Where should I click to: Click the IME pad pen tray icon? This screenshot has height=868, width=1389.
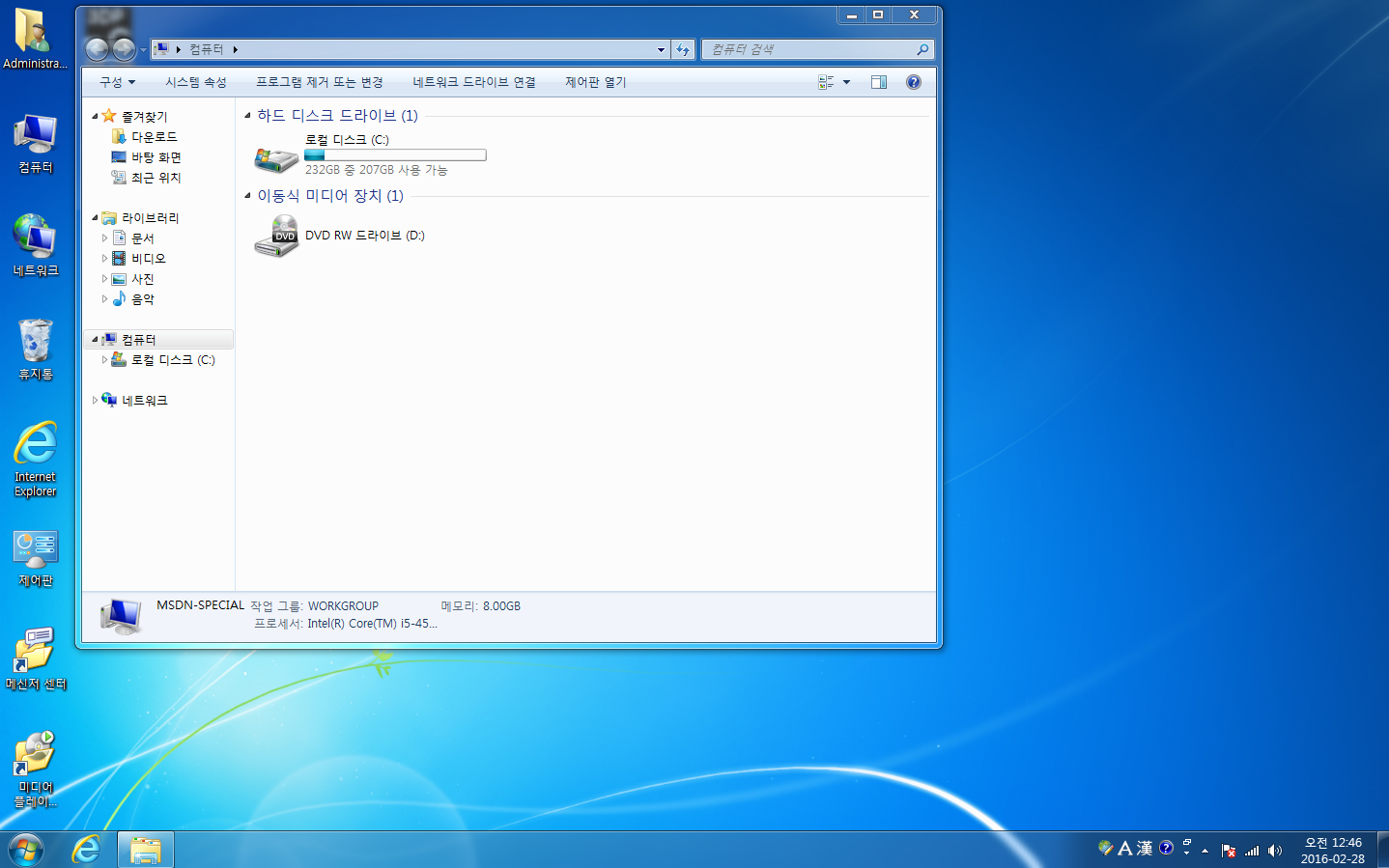[1105, 848]
